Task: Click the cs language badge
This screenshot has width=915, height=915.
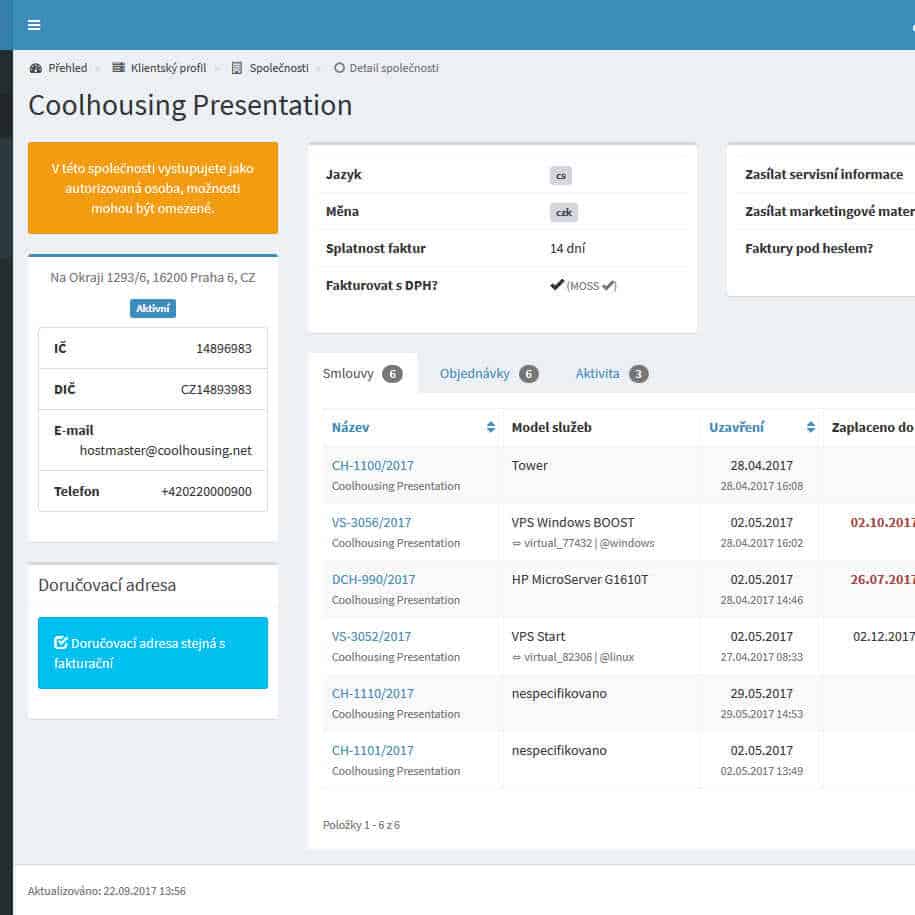Action: [561, 176]
